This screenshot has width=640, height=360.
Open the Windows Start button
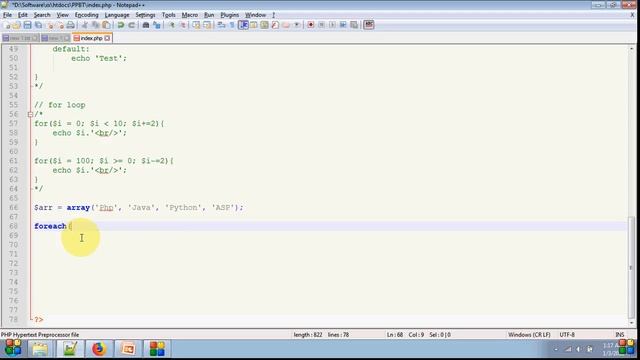point(13,349)
